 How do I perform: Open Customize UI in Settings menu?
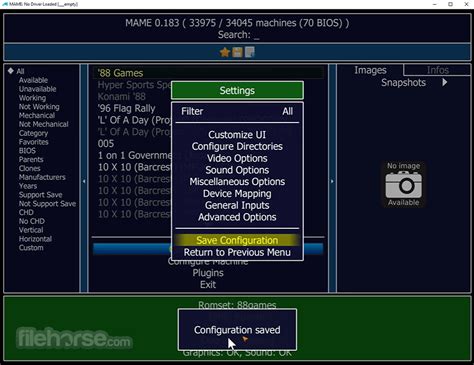(237, 135)
